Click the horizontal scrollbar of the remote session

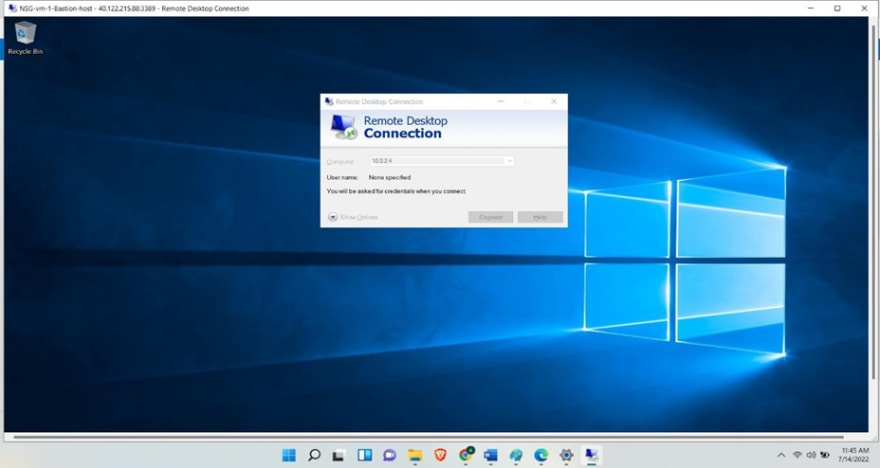tap(429, 437)
